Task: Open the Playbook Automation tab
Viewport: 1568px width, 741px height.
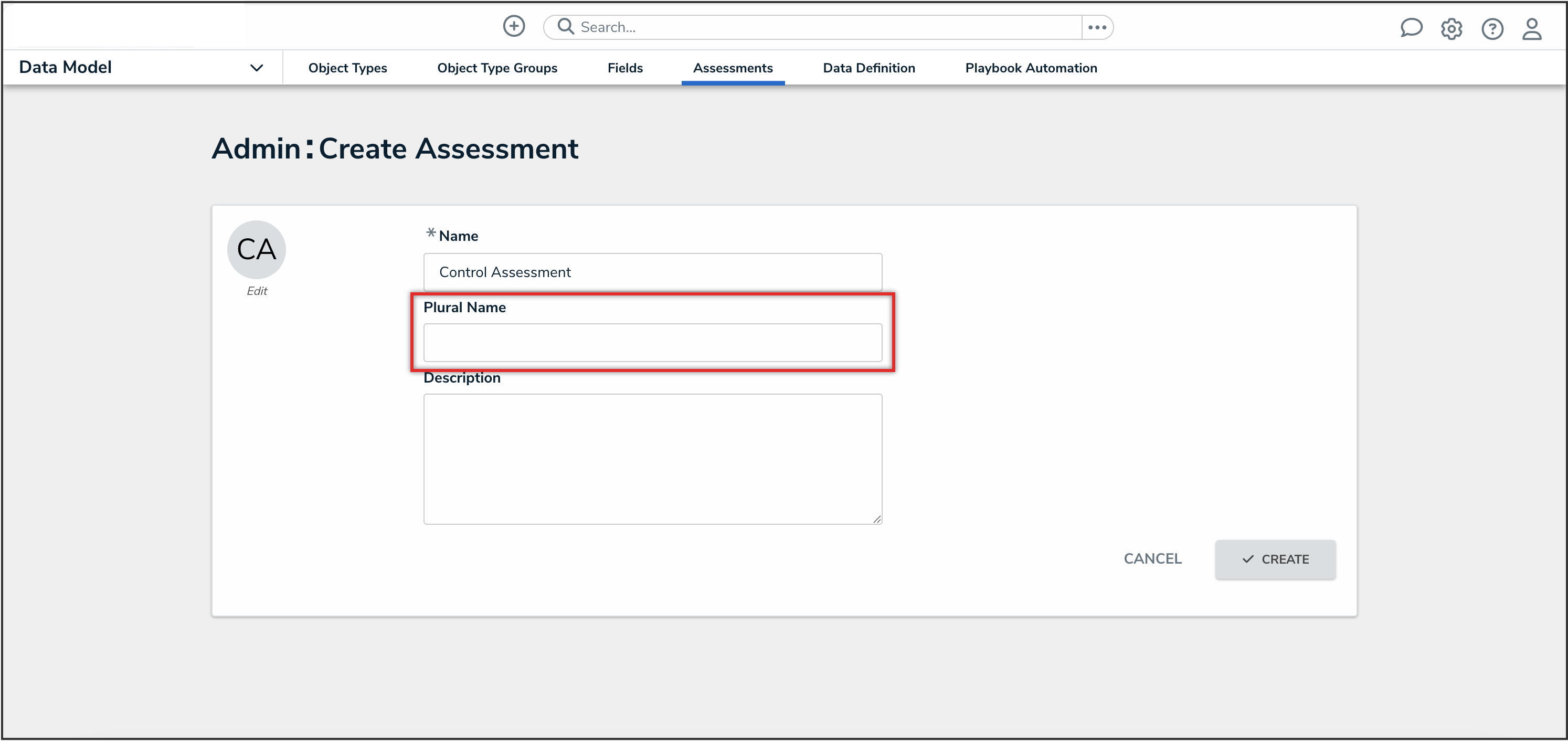Action: point(1031,68)
